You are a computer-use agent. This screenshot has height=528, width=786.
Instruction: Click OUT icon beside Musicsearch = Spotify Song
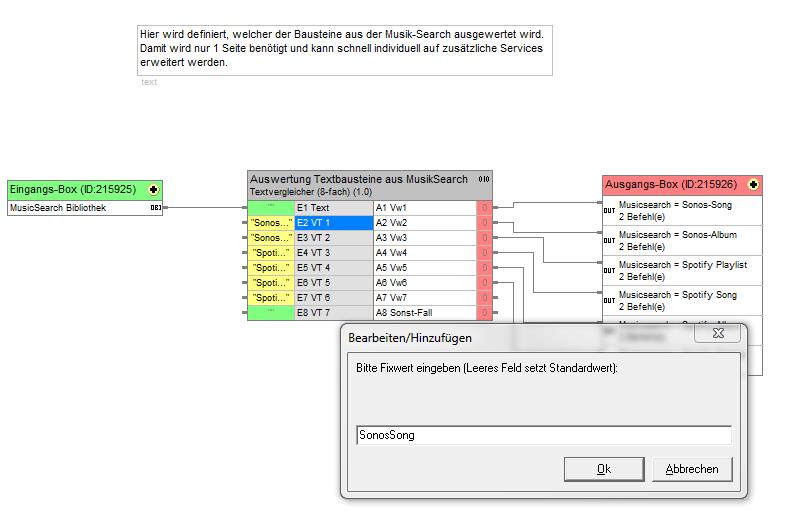point(609,301)
